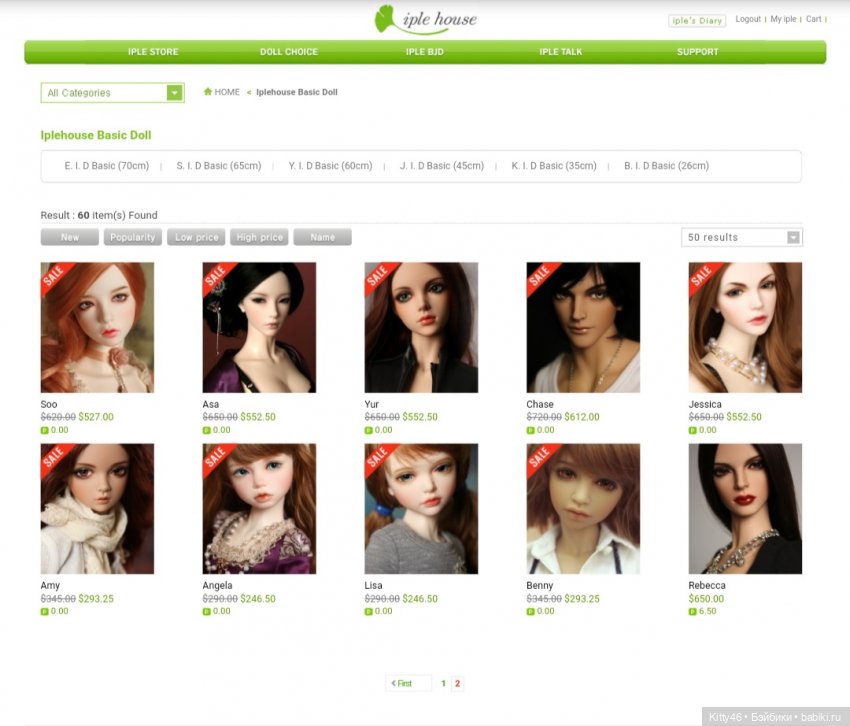Click the Iple House leaf logo

pyautogui.click(x=386, y=19)
